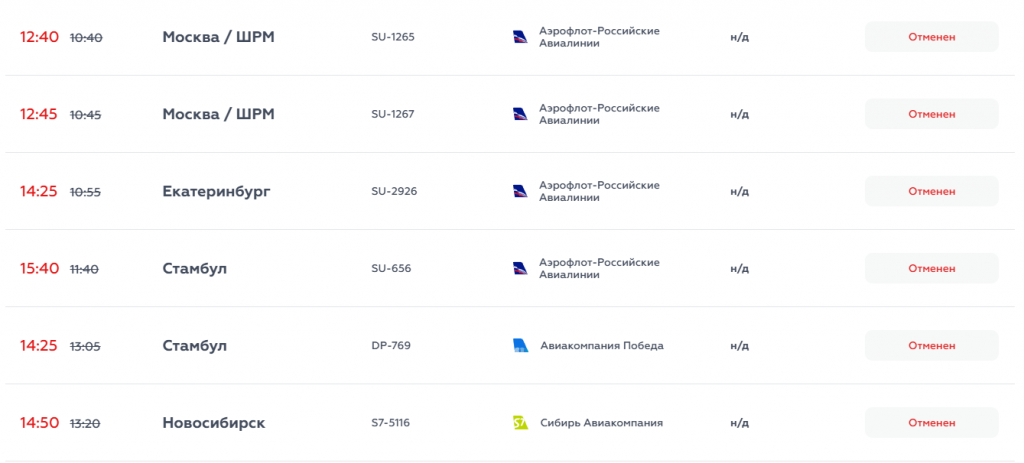Viewport: 1024px width, 463px height.
Task: Click 'Авиакомпания Победа' airline name
Action: tap(601, 346)
